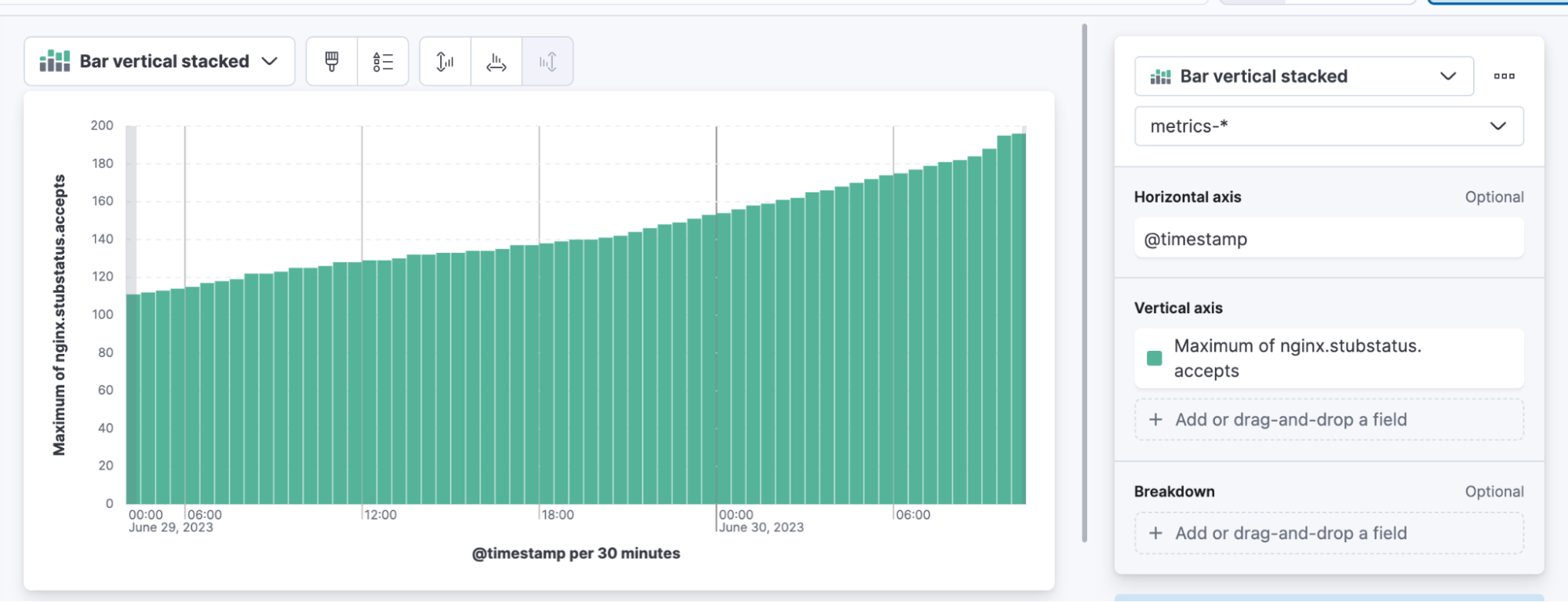Click the vertical y-axis title label
Image resolution: width=1568 pixels, height=602 pixels.
coord(60,314)
